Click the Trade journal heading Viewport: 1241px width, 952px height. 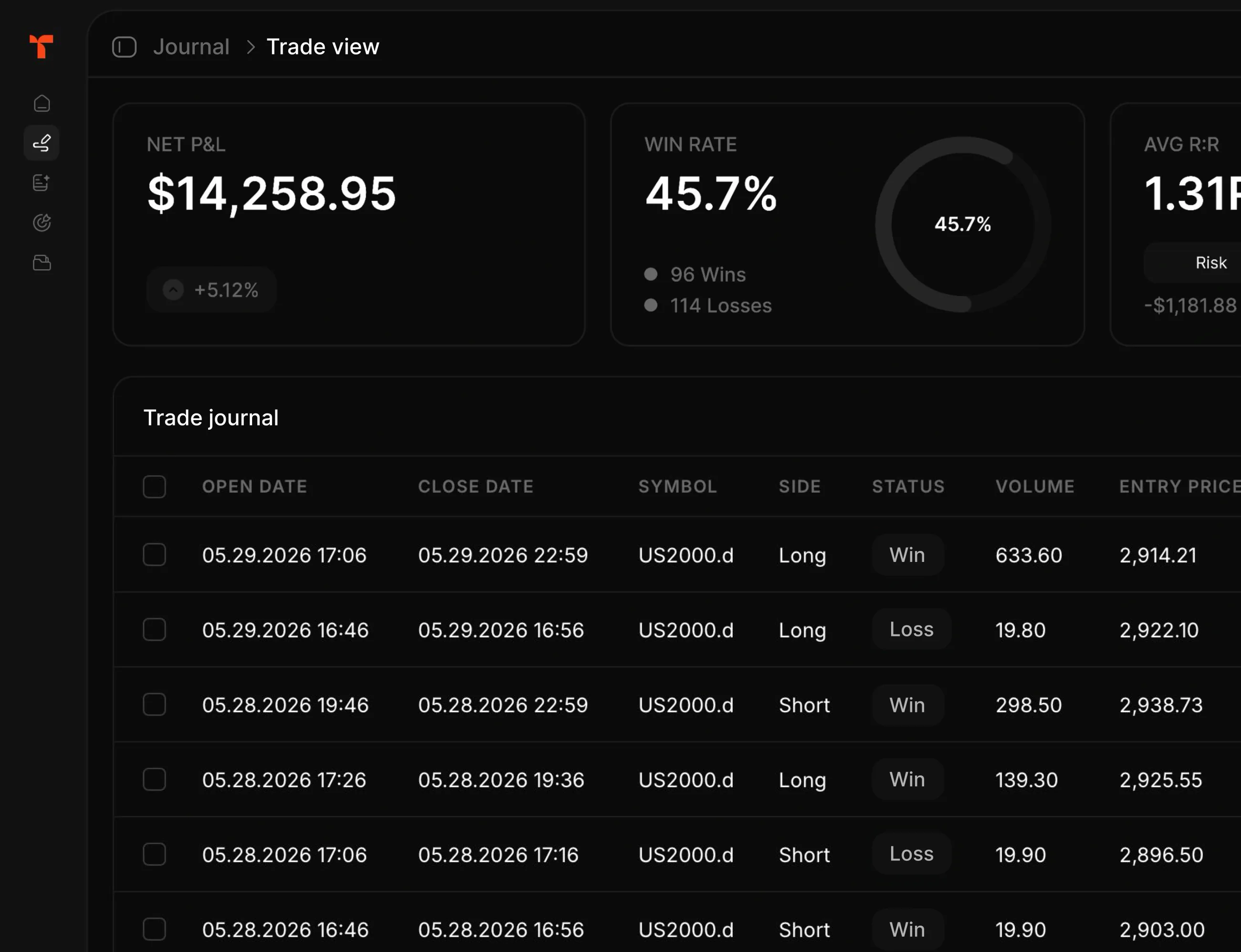210,418
